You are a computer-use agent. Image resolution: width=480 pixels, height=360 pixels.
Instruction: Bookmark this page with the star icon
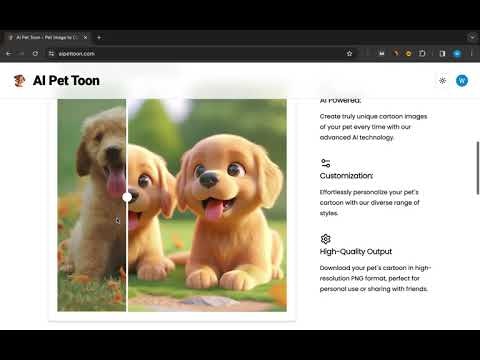point(349,53)
